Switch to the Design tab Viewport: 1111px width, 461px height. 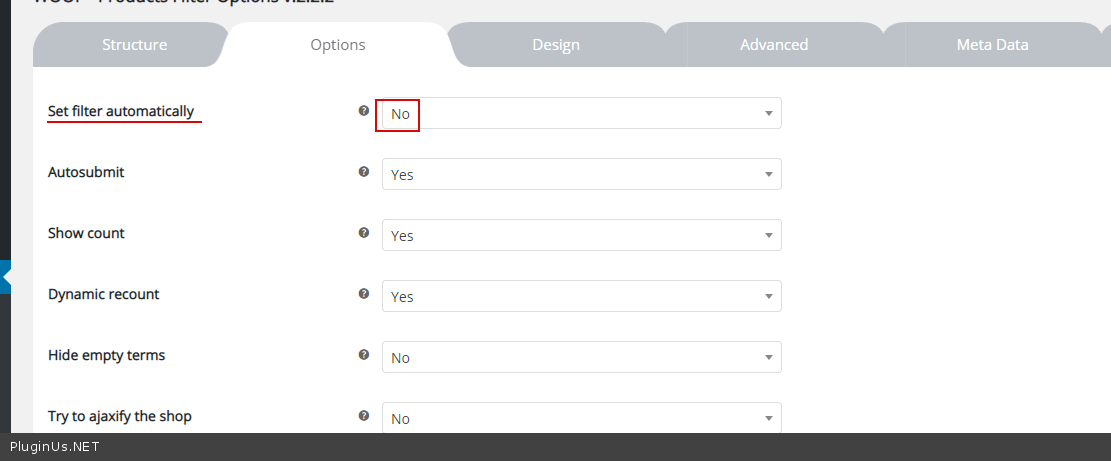556,45
